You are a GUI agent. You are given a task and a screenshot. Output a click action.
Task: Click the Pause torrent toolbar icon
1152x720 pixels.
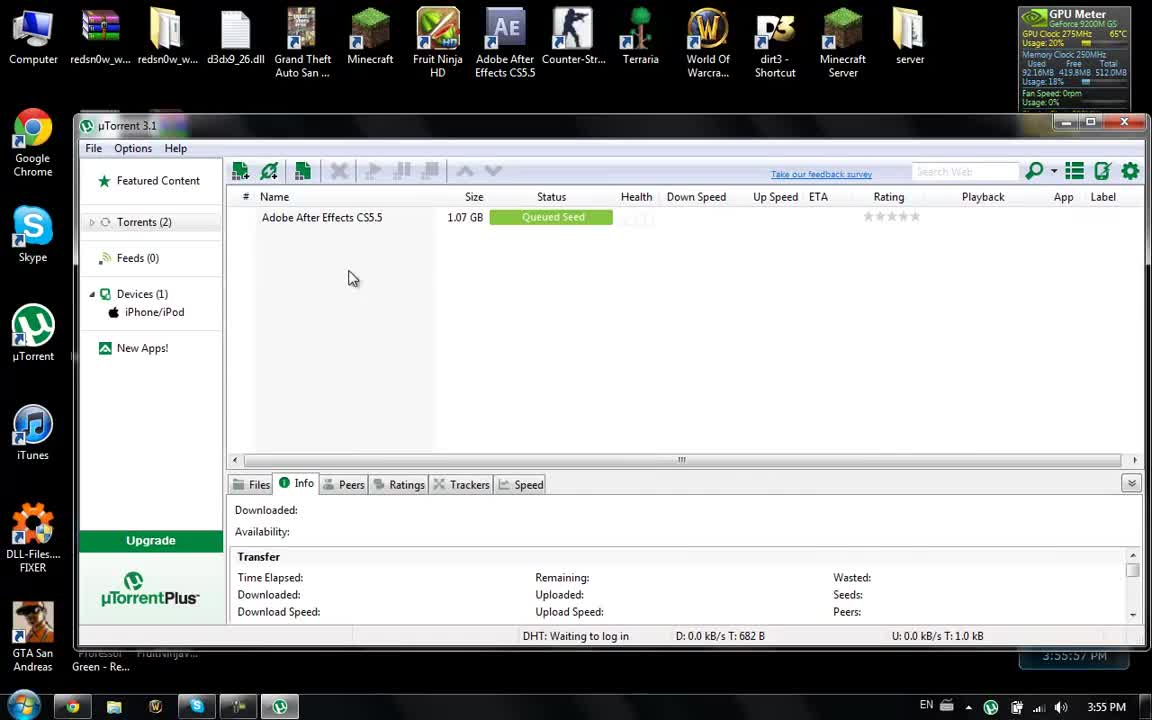(x=402, y=171)
